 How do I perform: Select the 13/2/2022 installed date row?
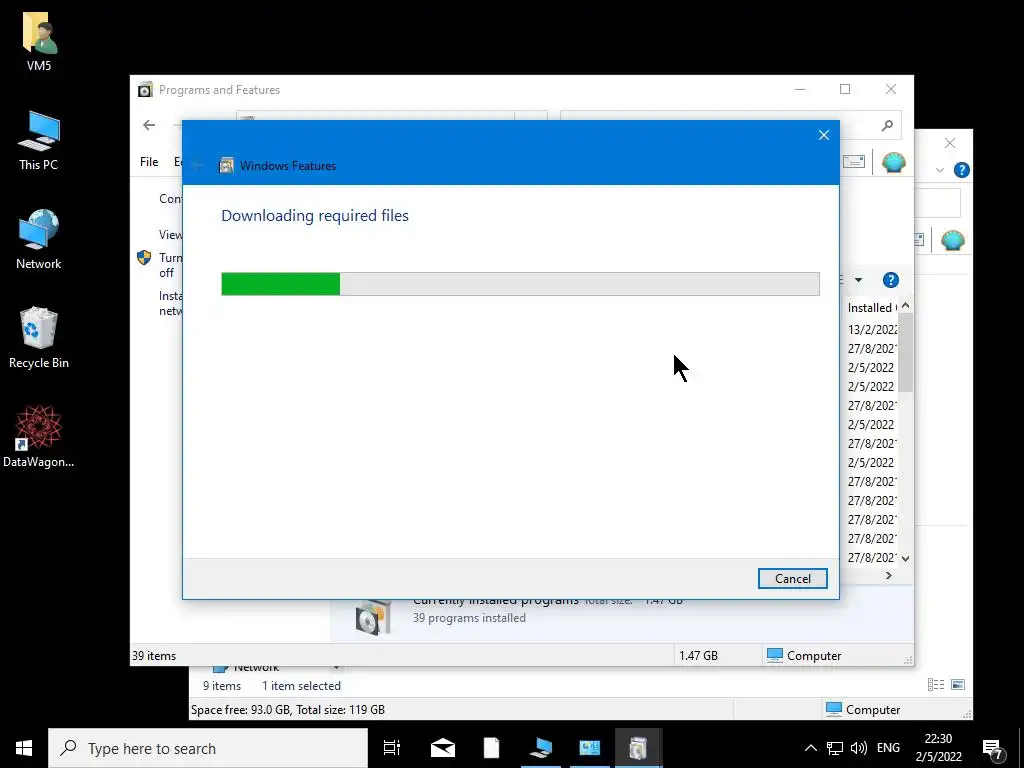[x=872, y=329]
